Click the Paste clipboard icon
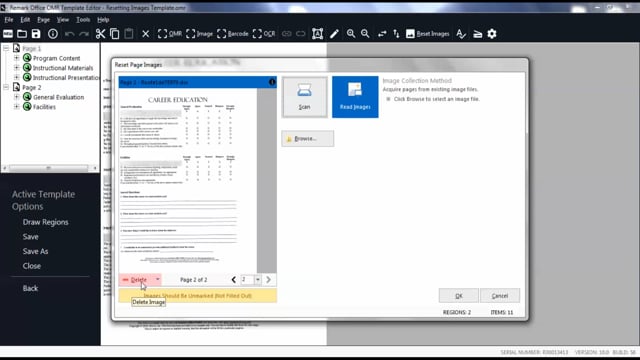The image size is (640, 360). 129,34
